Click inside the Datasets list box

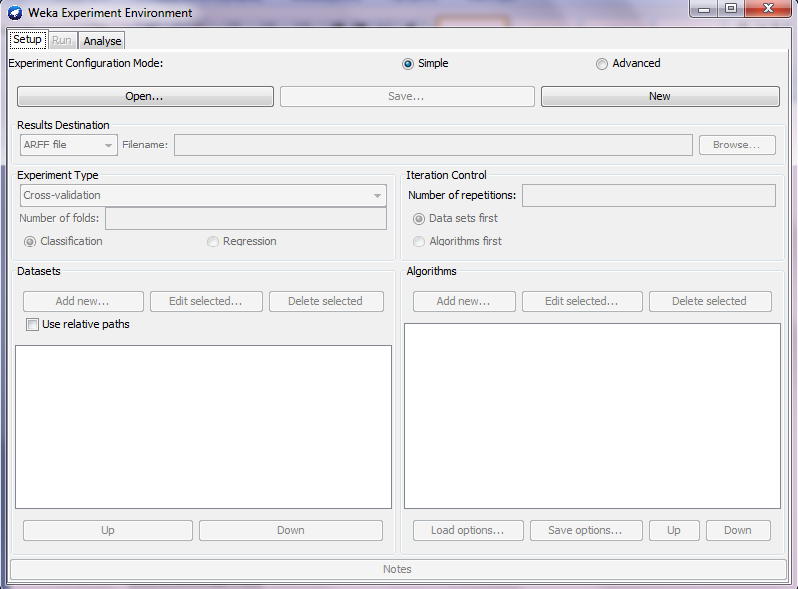(x=204, y=427)
